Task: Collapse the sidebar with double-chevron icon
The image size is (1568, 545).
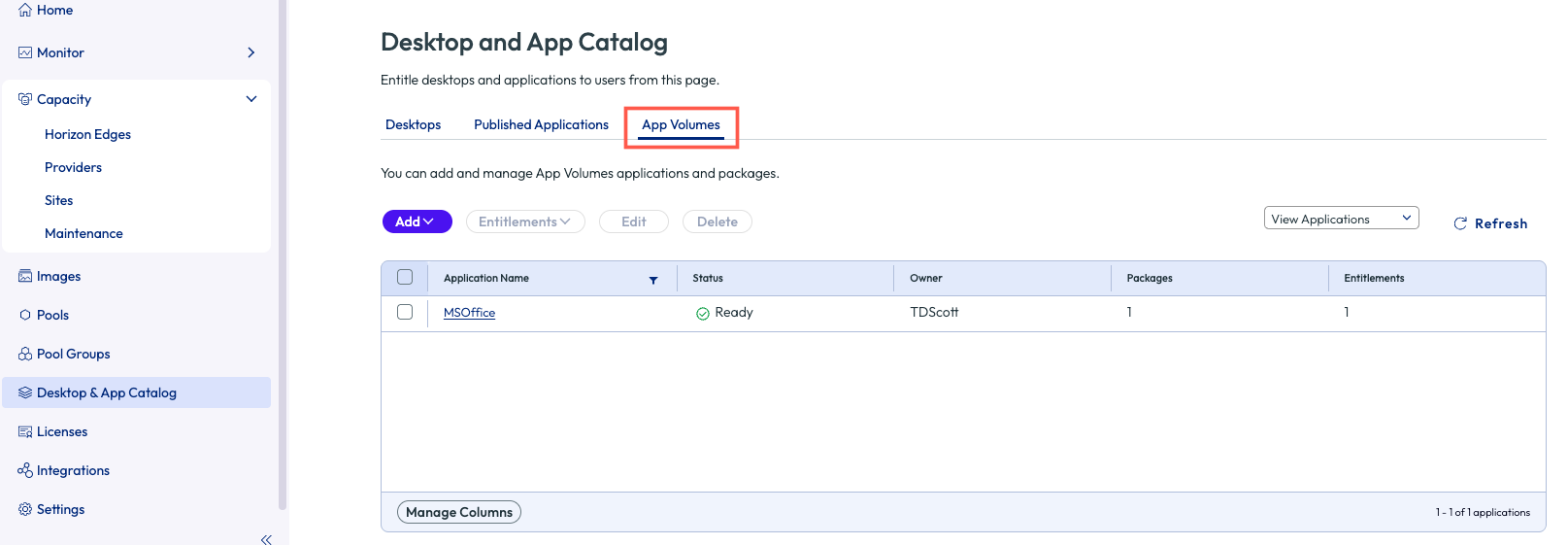Action: (x=266, y=539)
